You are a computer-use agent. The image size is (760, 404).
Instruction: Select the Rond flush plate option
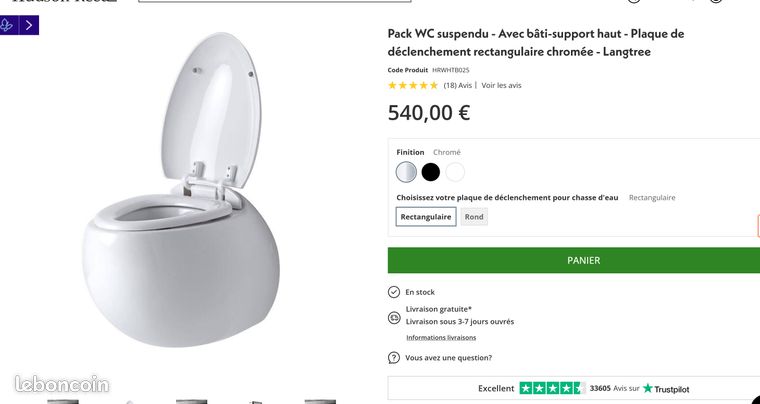[474, 217]
